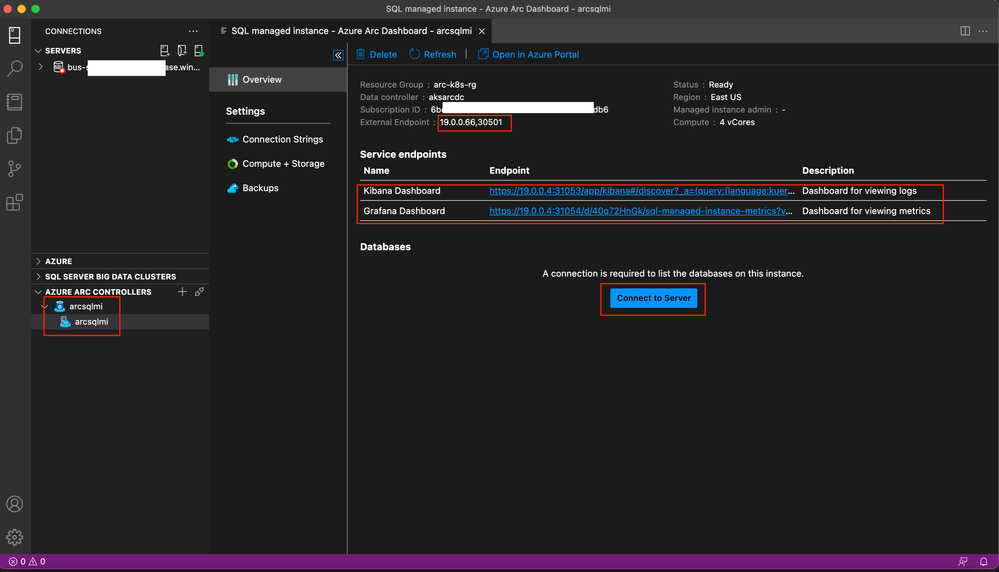
Task: Open the Kibana Dashboard endpoint link
Action: coord(642,191)
